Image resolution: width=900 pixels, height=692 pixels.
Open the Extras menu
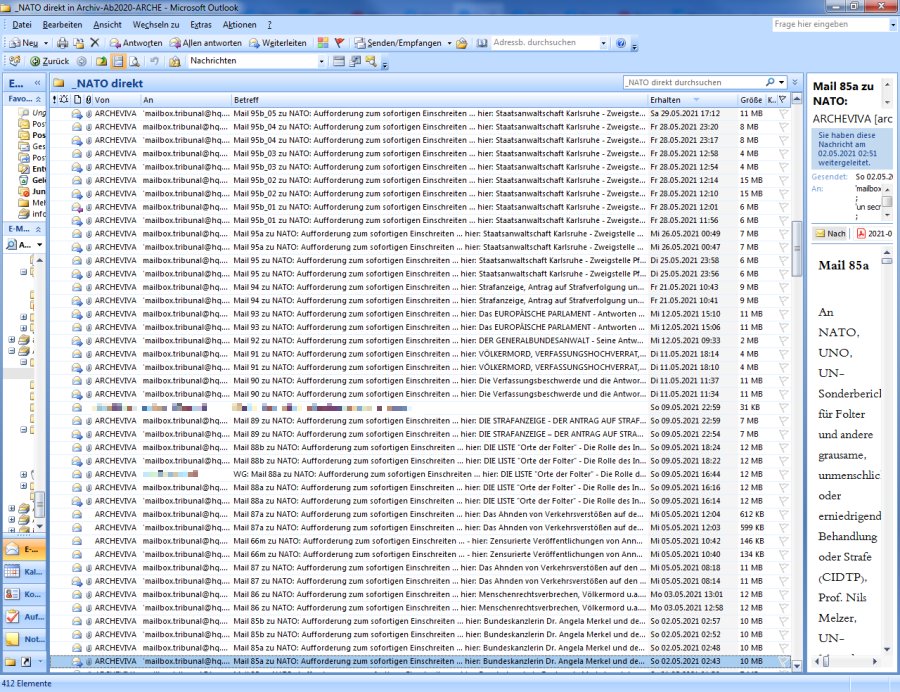click(x=201, y=25)
